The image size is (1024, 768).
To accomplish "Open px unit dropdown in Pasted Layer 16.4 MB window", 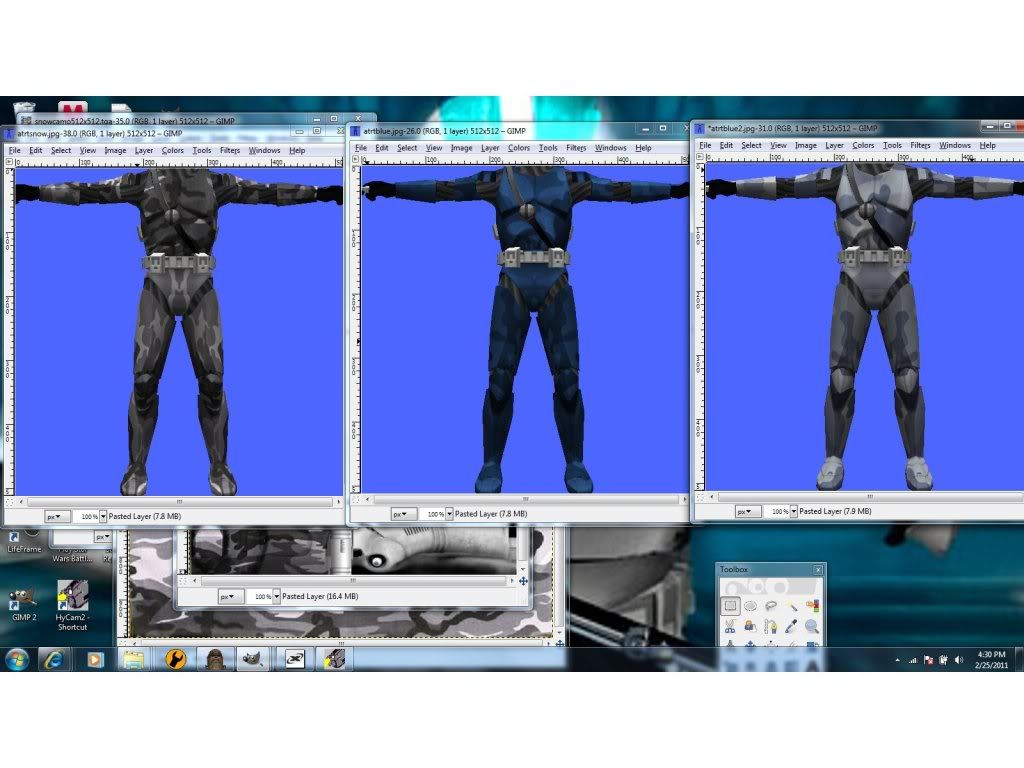I will [231, 596].
